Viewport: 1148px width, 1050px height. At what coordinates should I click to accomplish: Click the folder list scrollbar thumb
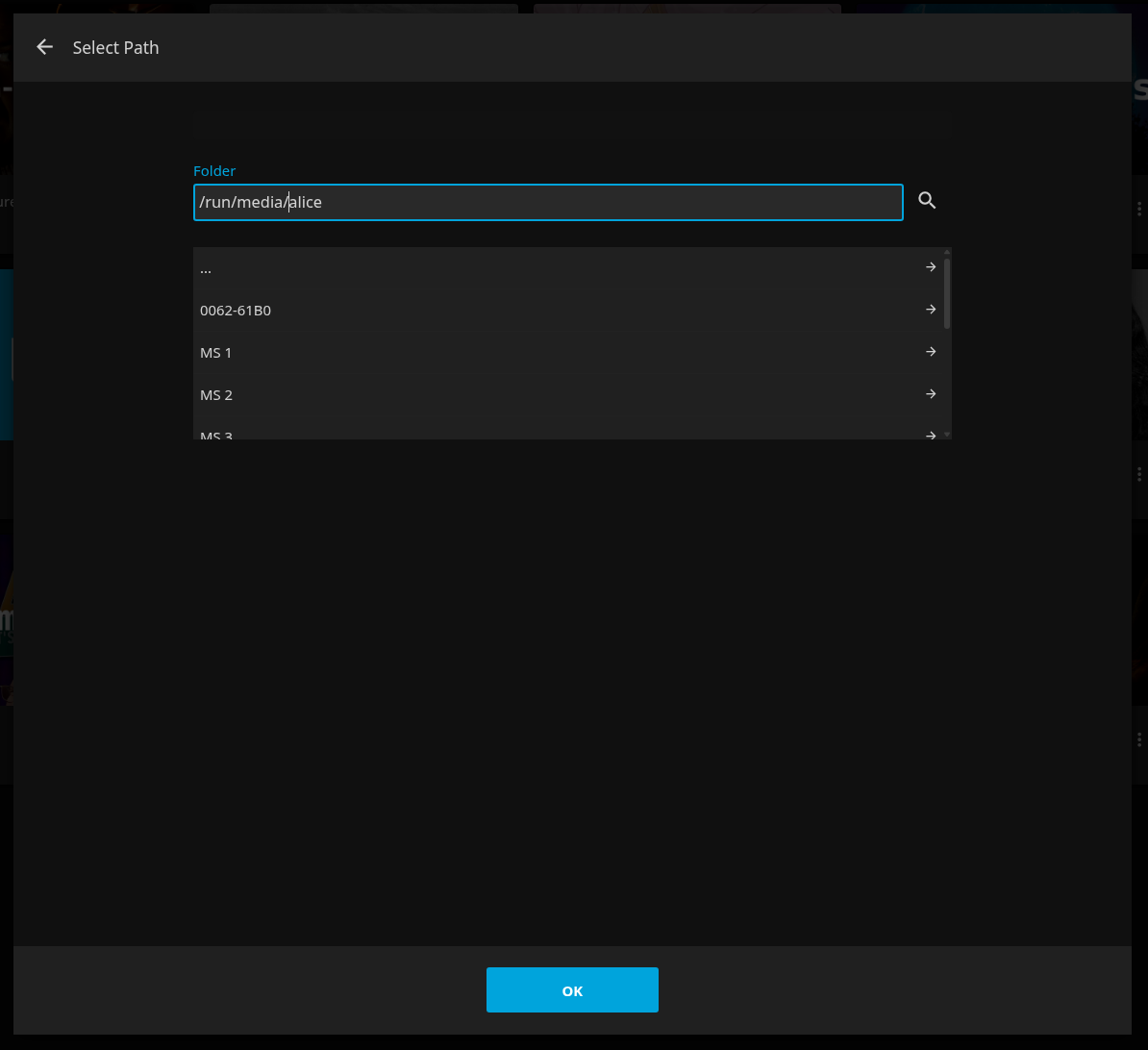[x=947, y=293]
